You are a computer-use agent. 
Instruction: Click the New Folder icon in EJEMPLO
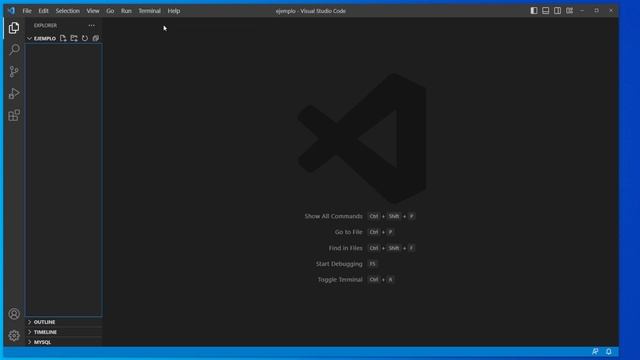pos(74,38)
